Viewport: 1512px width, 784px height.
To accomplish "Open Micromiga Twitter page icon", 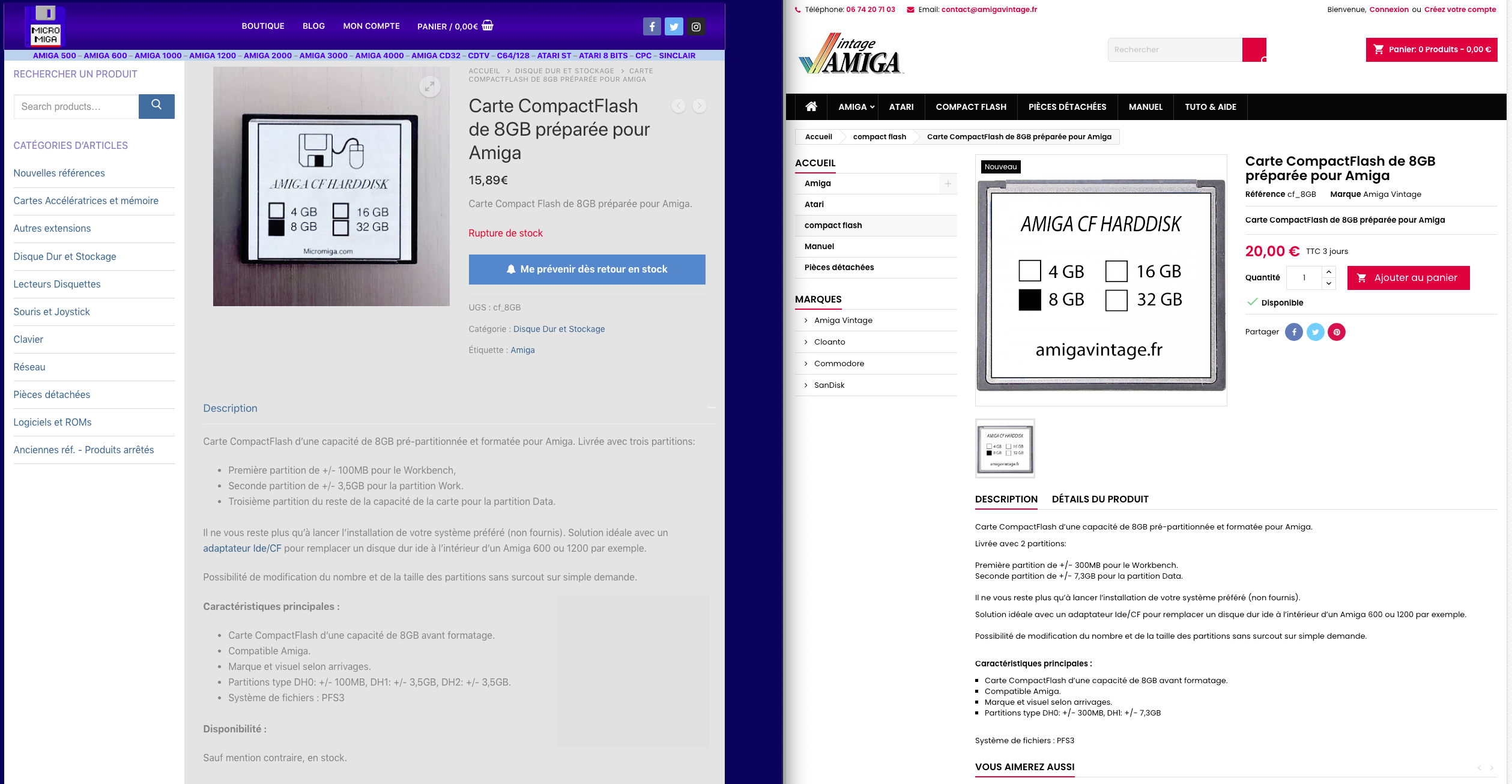I will pyautogui.click(x=674, y=26).
